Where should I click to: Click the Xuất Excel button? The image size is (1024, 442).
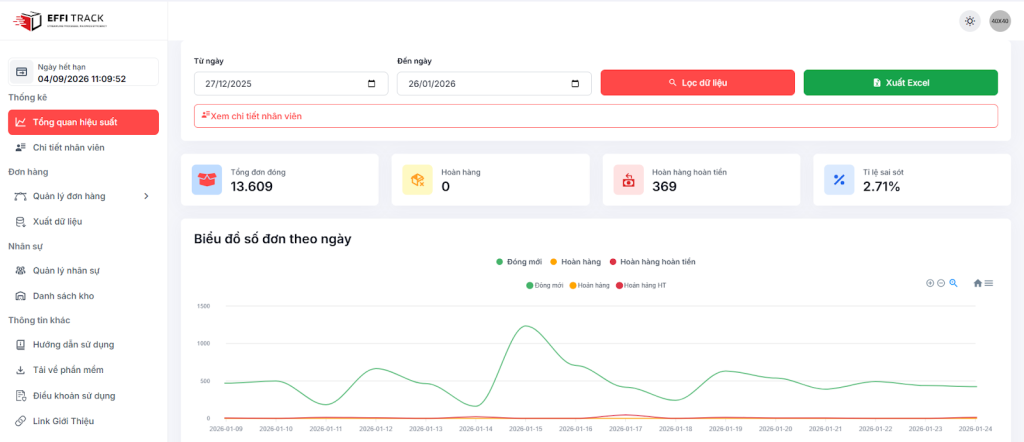coord(900,83)
